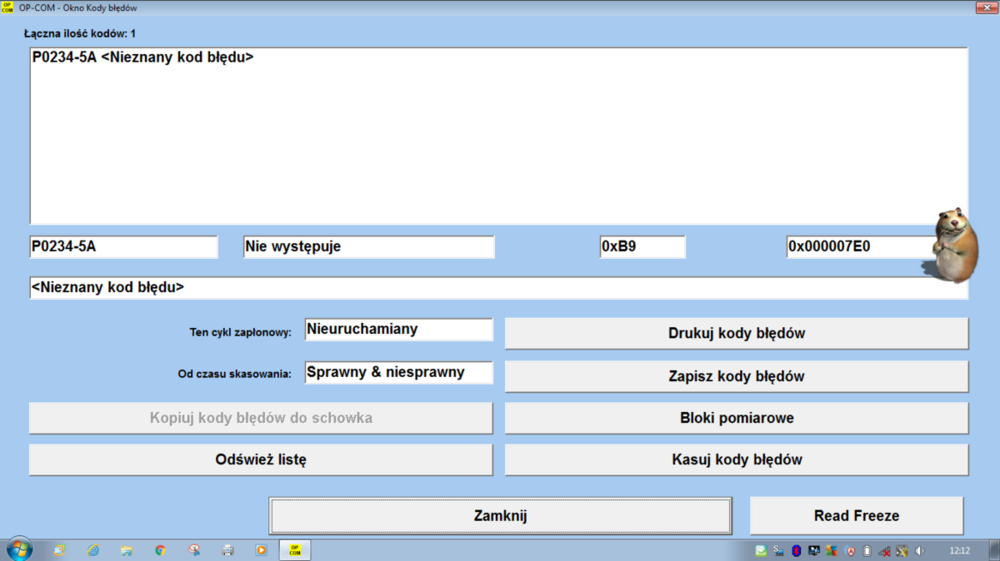Click the green tray icon at far left
1000x561 pixels.
(761, 551)
